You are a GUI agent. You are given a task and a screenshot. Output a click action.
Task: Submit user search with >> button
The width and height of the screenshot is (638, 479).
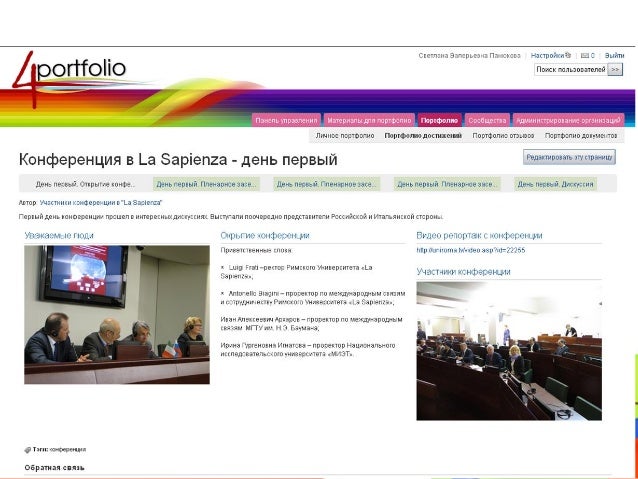pyautogui.click(x=615, y=70)
